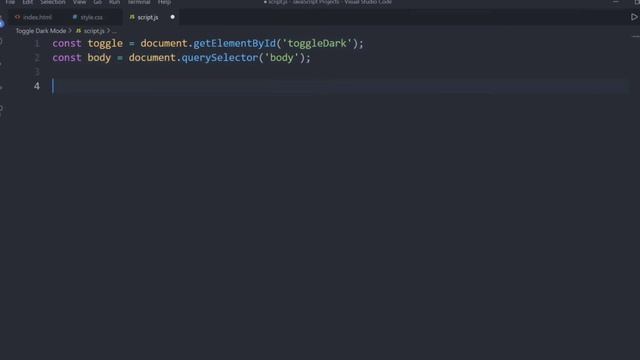The image size is (640, 360).
Task: Open the Selection menu
Action: (x=53, y=2)
